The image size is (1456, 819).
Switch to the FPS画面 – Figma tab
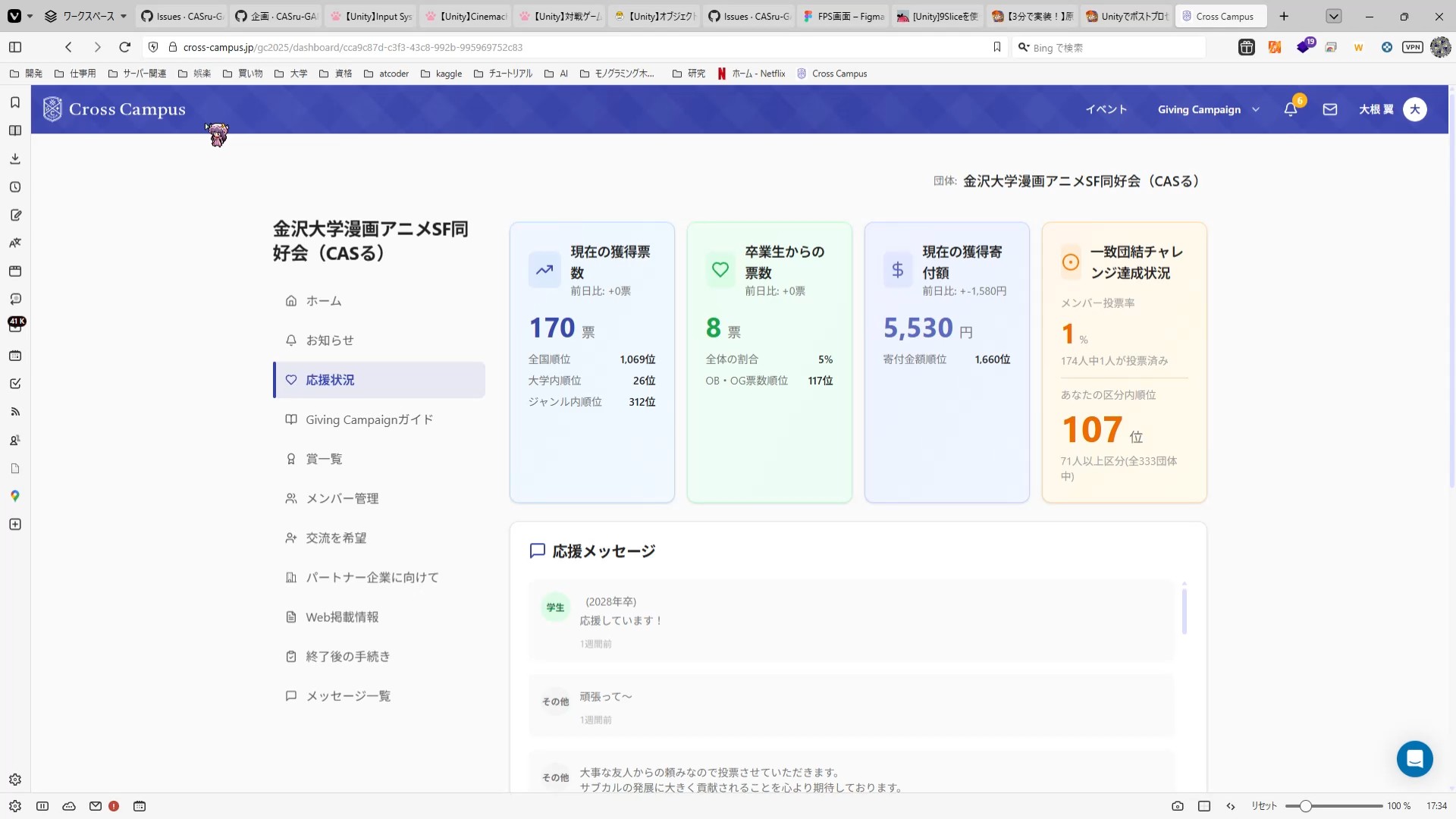coord(843,16)
